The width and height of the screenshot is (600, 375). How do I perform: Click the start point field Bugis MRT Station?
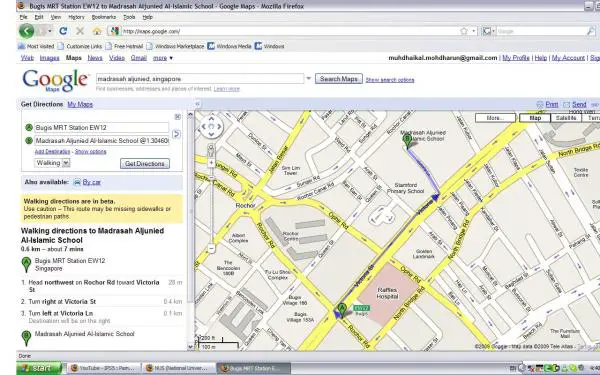pyautogui.click(x=101, y=127)
